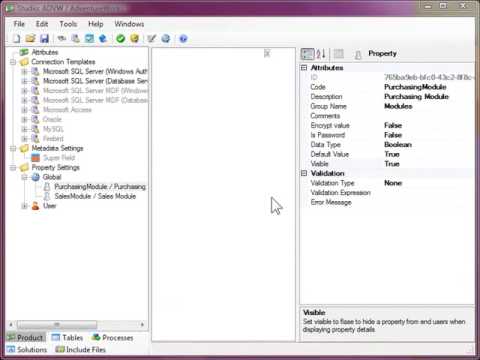This screenshot has width=480, height=360.
Task: Click the tree scrollbar left arrow
Action: click(11, 324)
